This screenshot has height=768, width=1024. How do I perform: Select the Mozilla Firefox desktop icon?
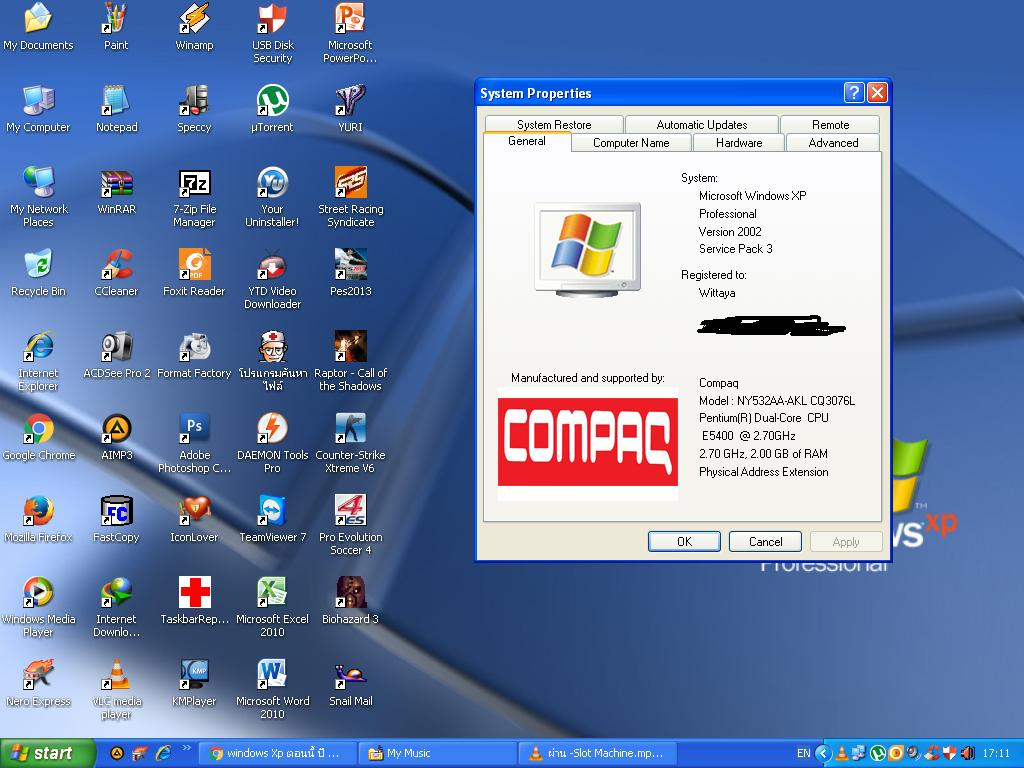click(38, 512)
